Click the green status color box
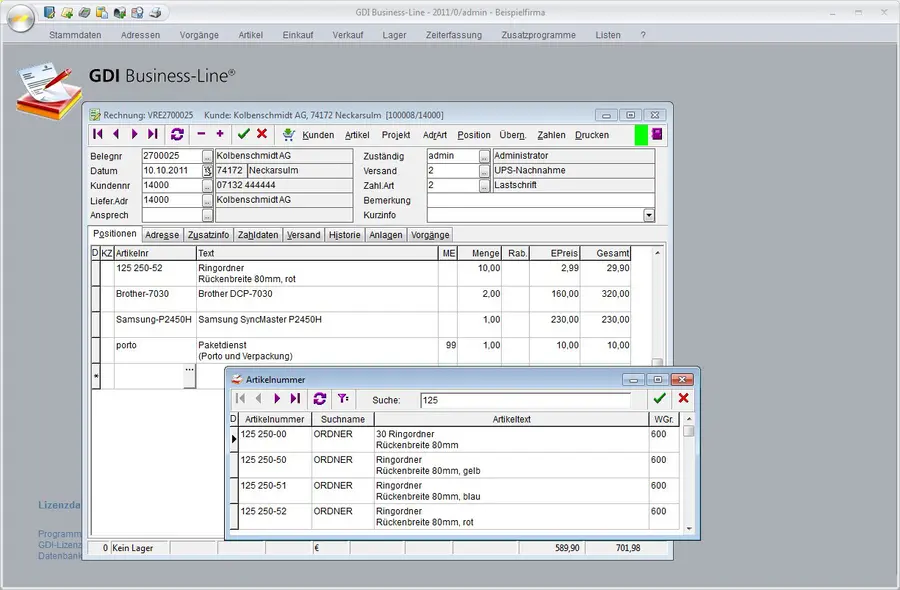The height and width of the screenshot is (590, 900). pos(641,134)
